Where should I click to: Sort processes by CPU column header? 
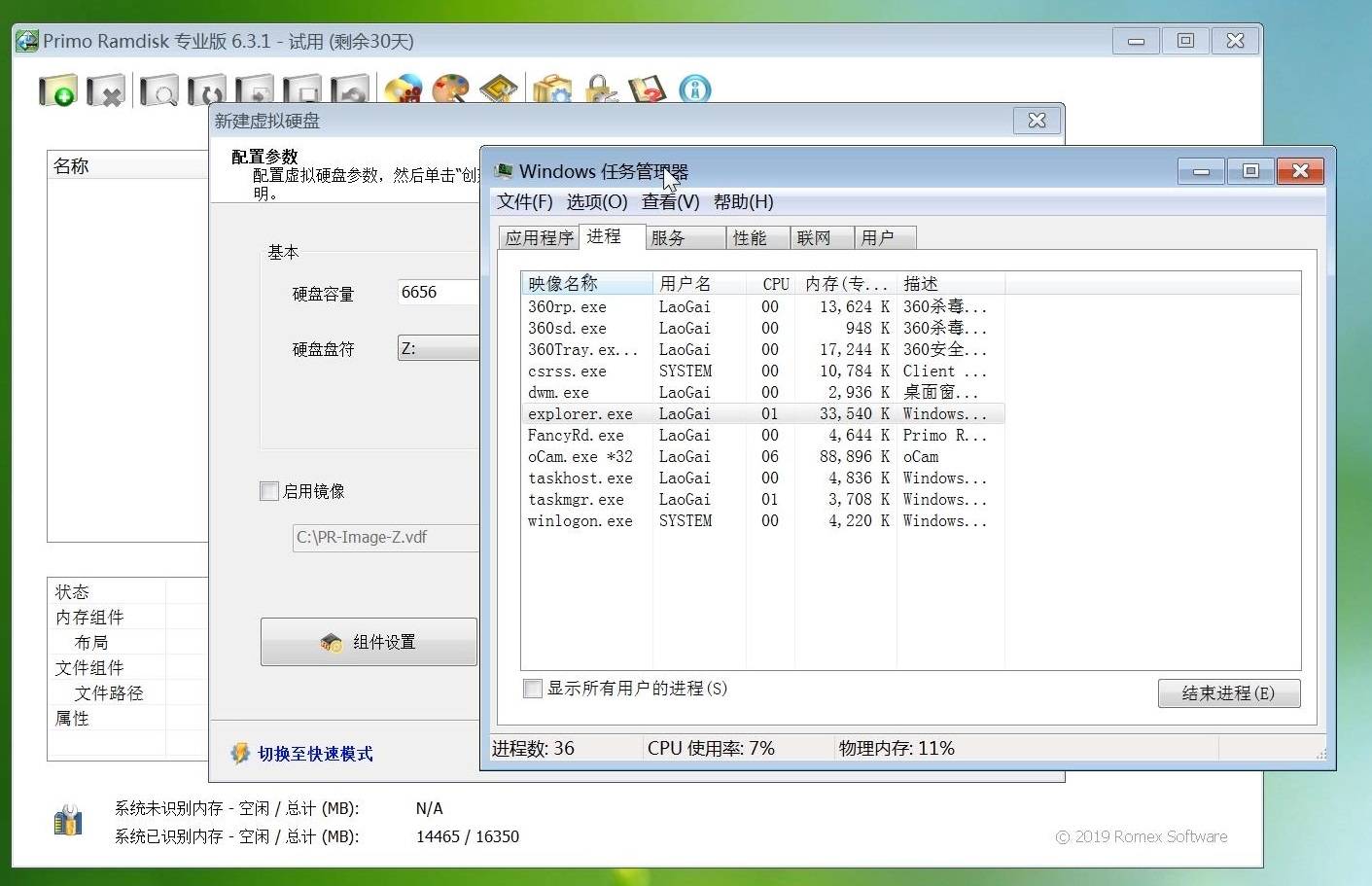771,283
